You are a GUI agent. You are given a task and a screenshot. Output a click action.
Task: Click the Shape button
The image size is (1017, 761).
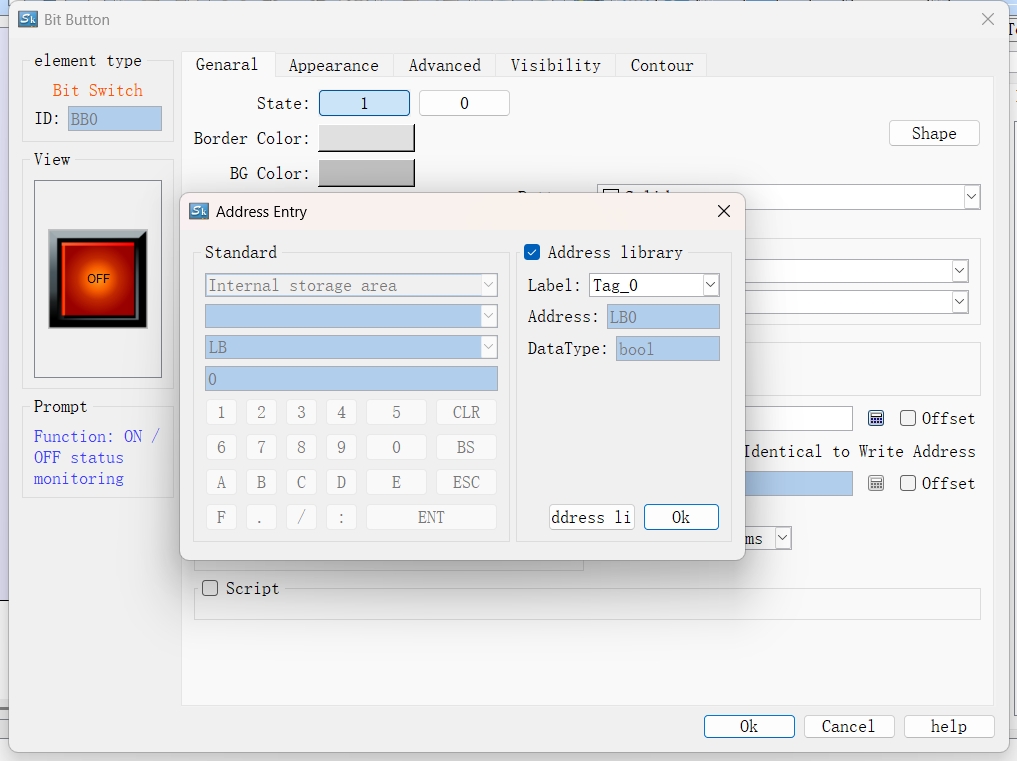tap(933, 133)
